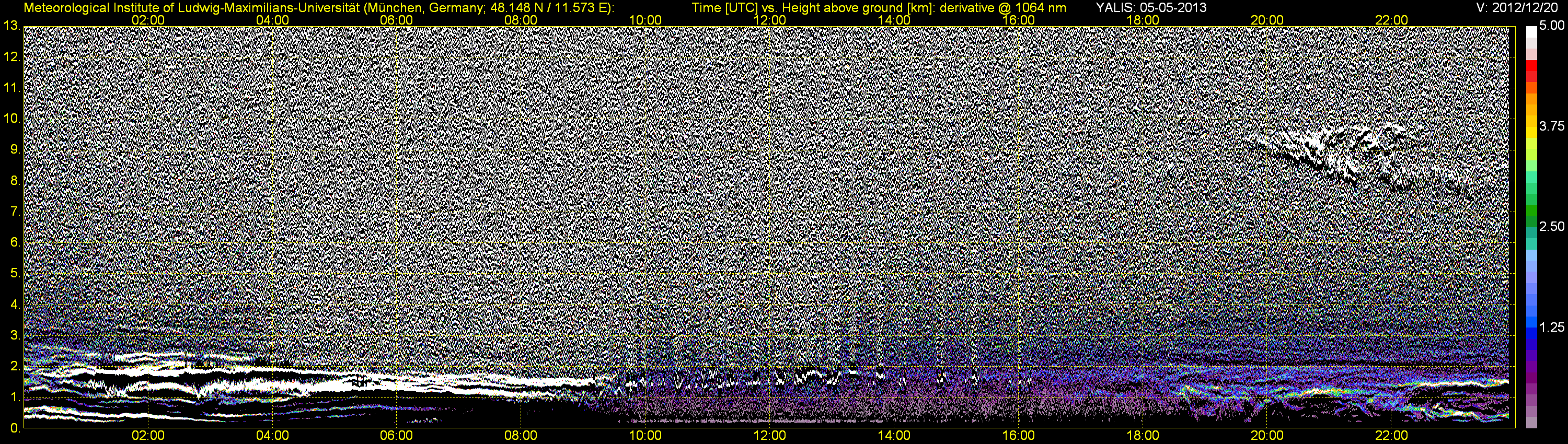Click the 2.50 colorbar value
The width and height of the screenshot is (1568, 444).
pos(1552,226)
